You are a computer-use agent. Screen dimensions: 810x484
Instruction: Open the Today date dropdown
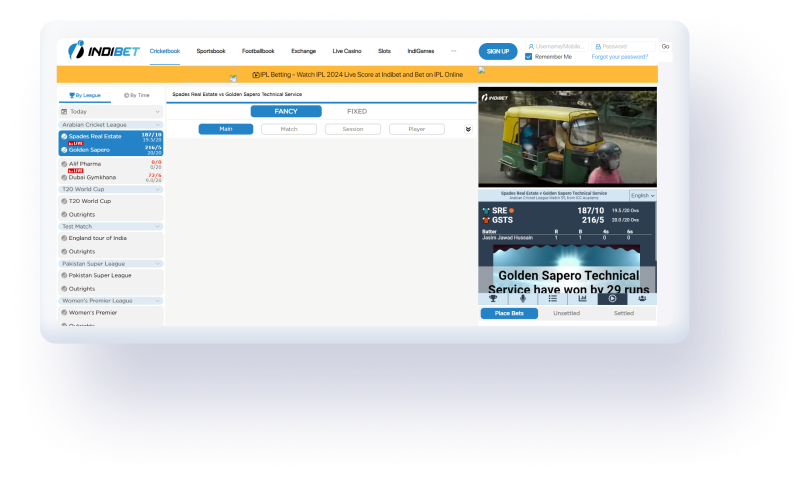[111, 112]
